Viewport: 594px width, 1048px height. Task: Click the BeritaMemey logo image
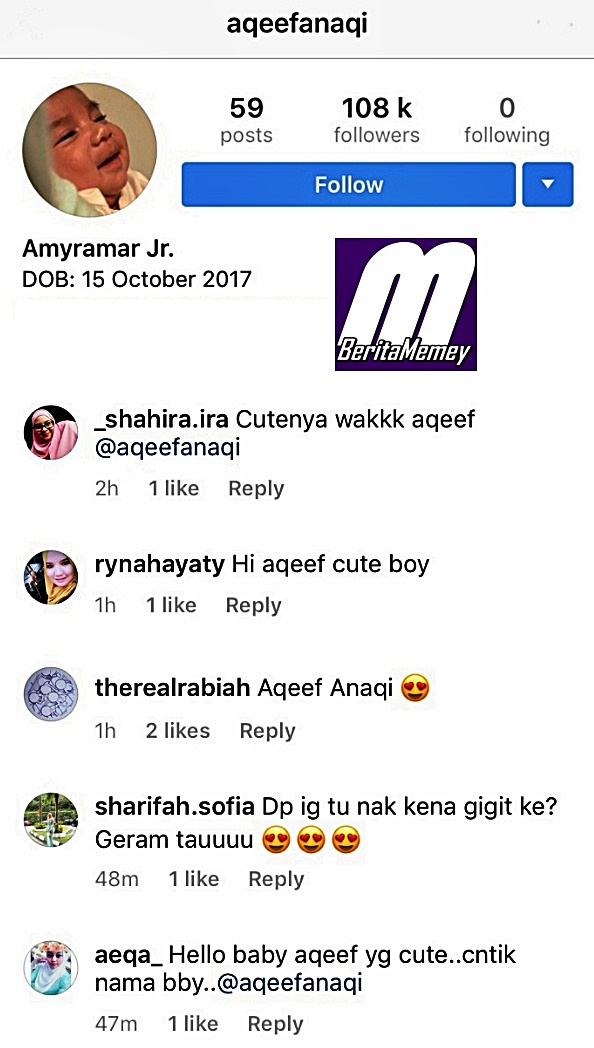(406, 304)
